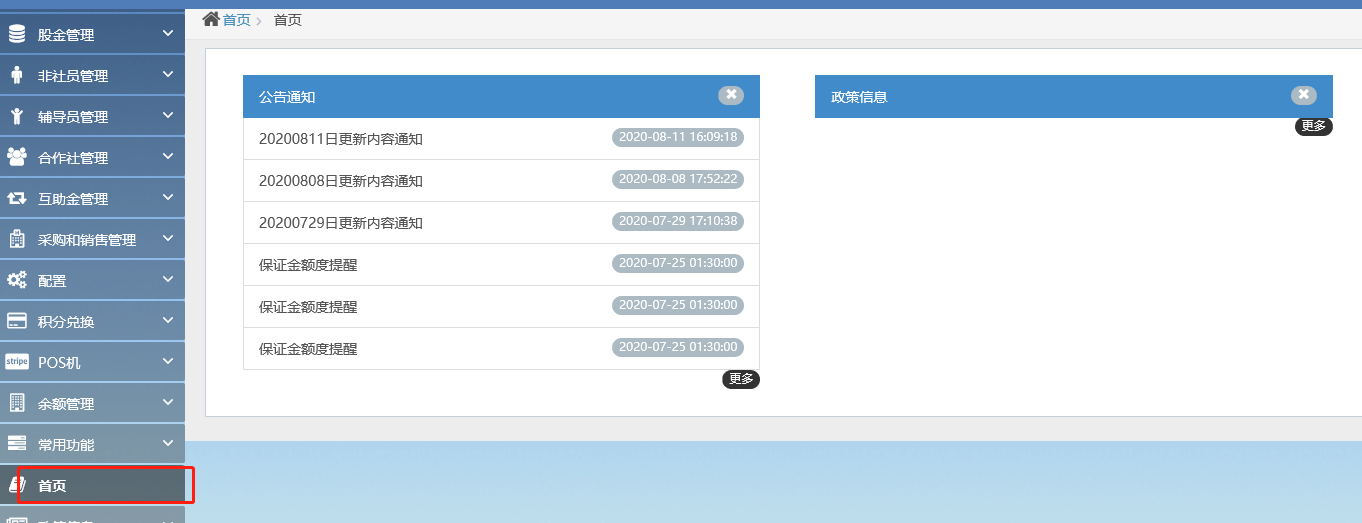Click the 首页 breadcrumb link

point(237,20)
